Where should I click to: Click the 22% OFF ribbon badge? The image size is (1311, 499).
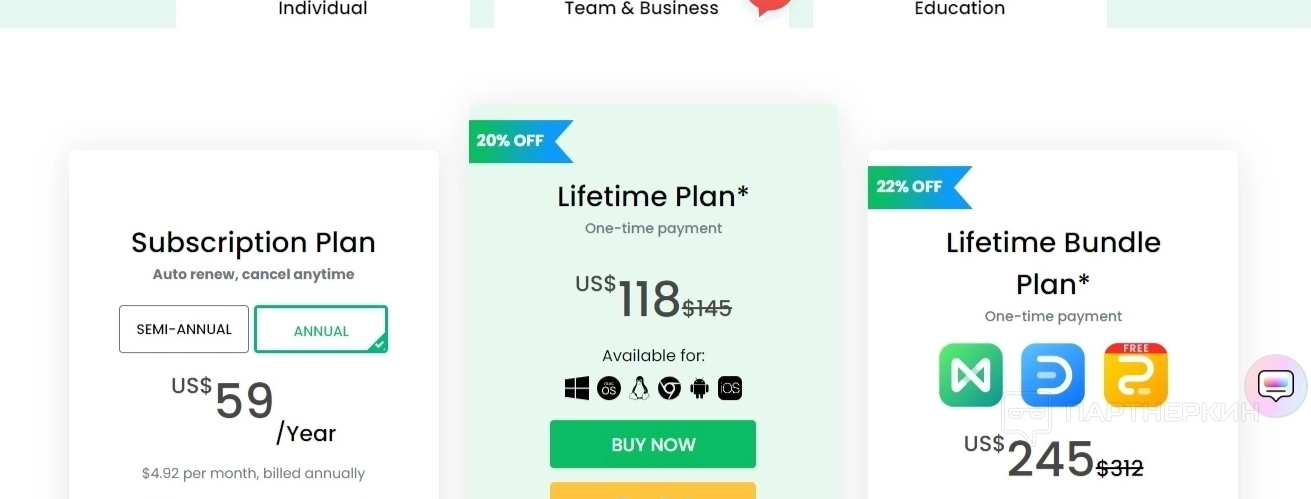[x=914, y=187]
